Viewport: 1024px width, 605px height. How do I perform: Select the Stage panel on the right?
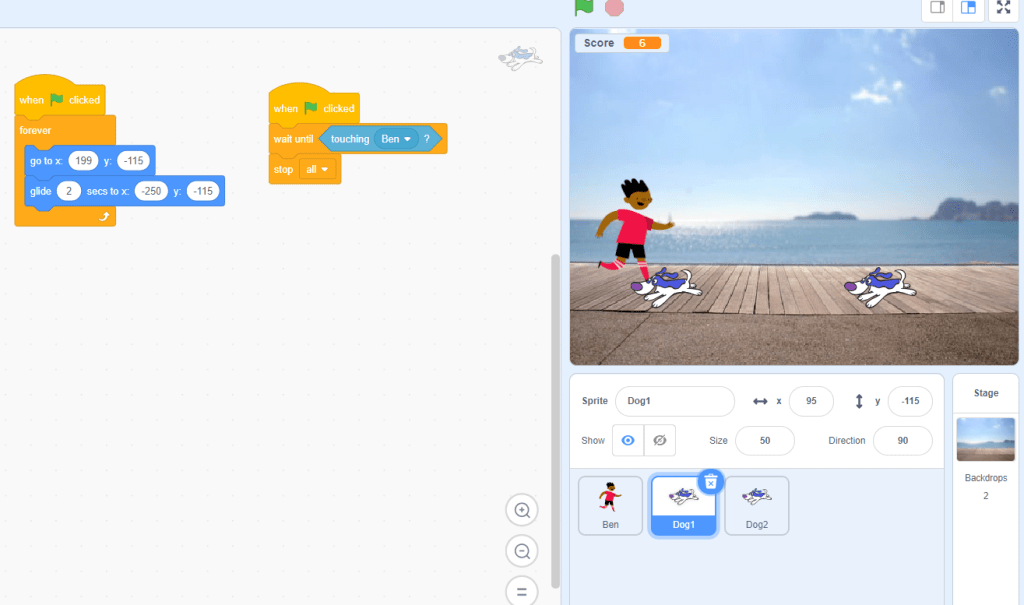(x=985, y=392)
